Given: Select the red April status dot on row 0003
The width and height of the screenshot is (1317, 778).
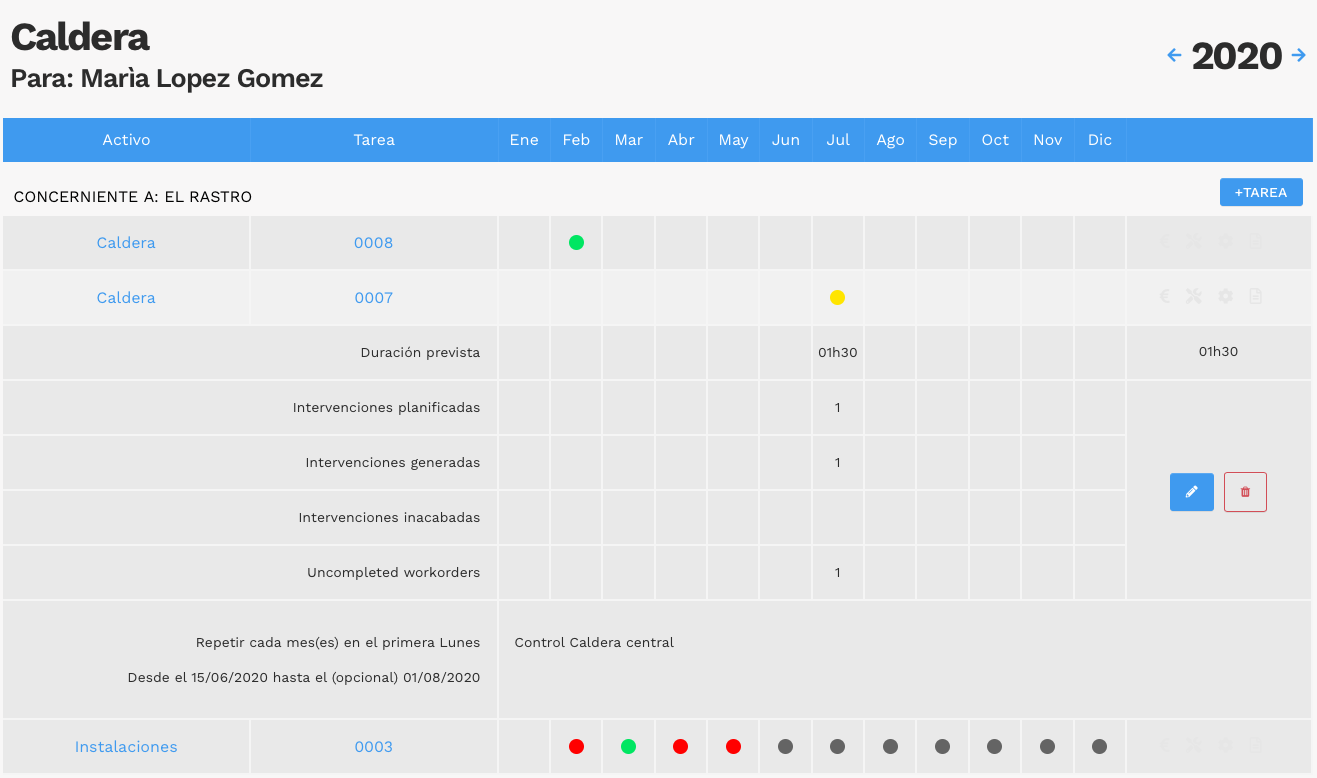Looking at the screenshot, I should click(x=681, y=746).
